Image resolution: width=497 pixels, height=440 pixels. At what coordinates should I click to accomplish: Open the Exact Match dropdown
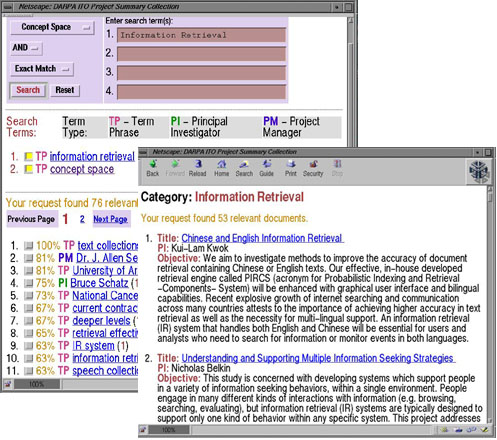(x=42, y=69)
